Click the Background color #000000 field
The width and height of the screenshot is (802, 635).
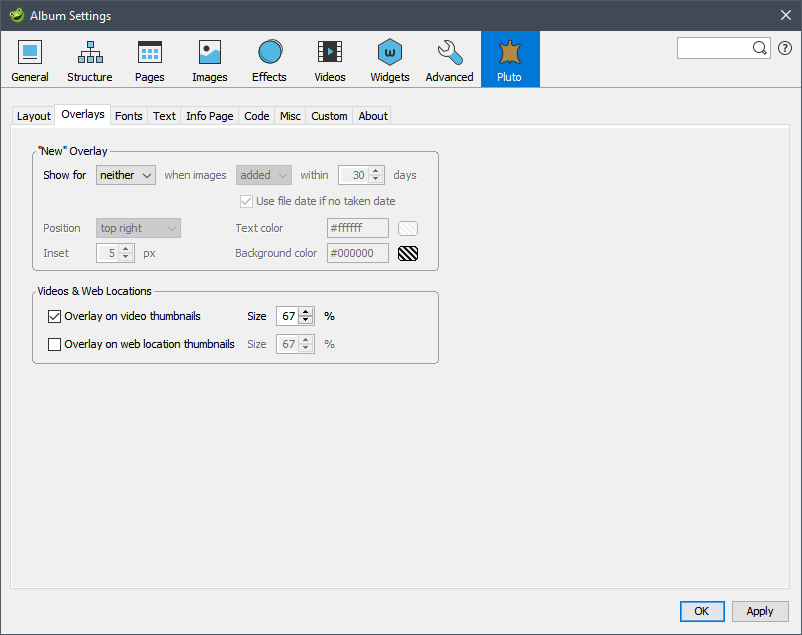click(x=358, y=253)
